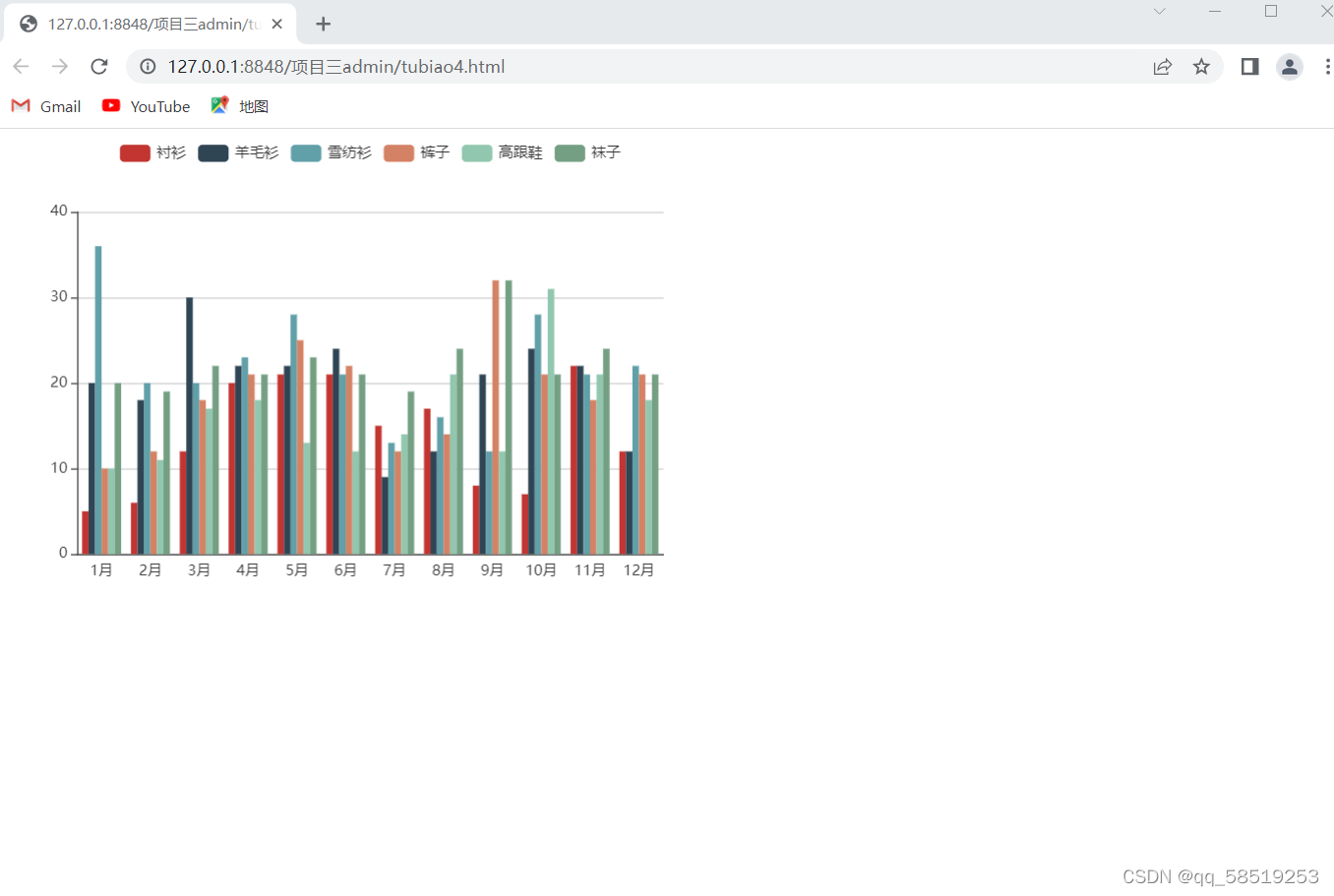
Task: Click the 40 y-axis label
Action: point(59,210)
